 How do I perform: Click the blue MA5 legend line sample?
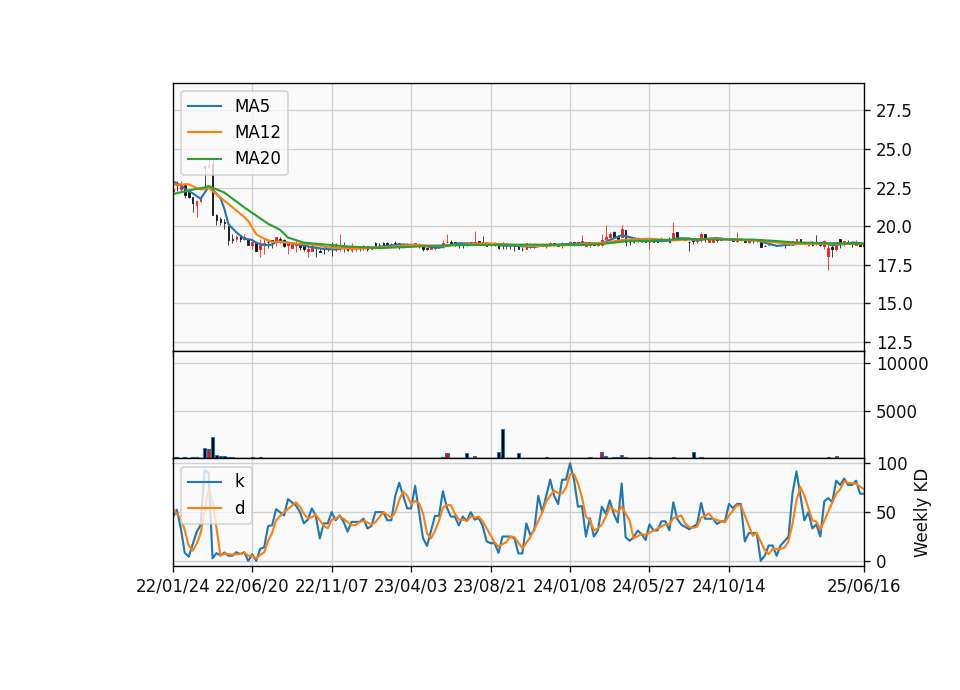point(204,107)
